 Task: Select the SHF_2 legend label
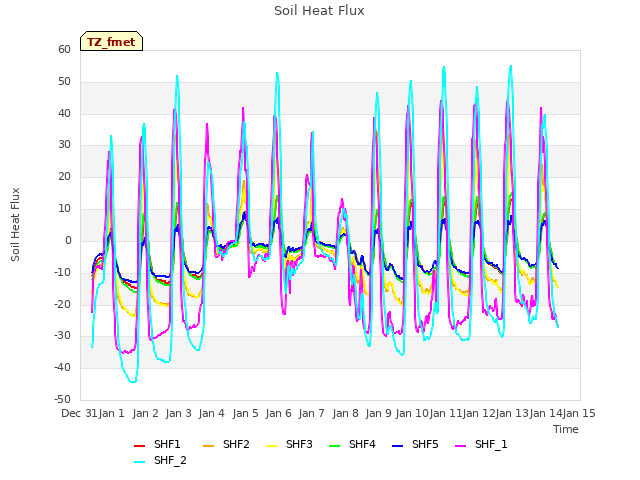[170, 460]
